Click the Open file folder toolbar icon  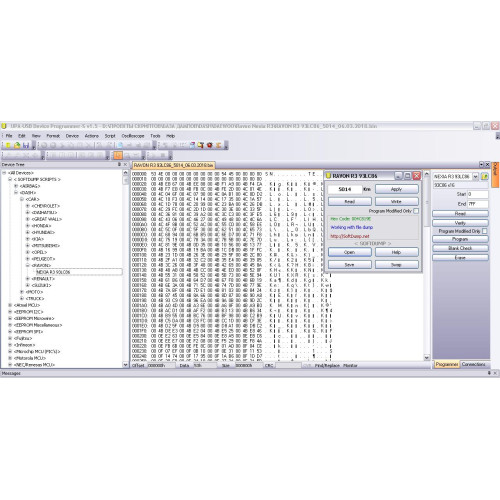[17, 145]
